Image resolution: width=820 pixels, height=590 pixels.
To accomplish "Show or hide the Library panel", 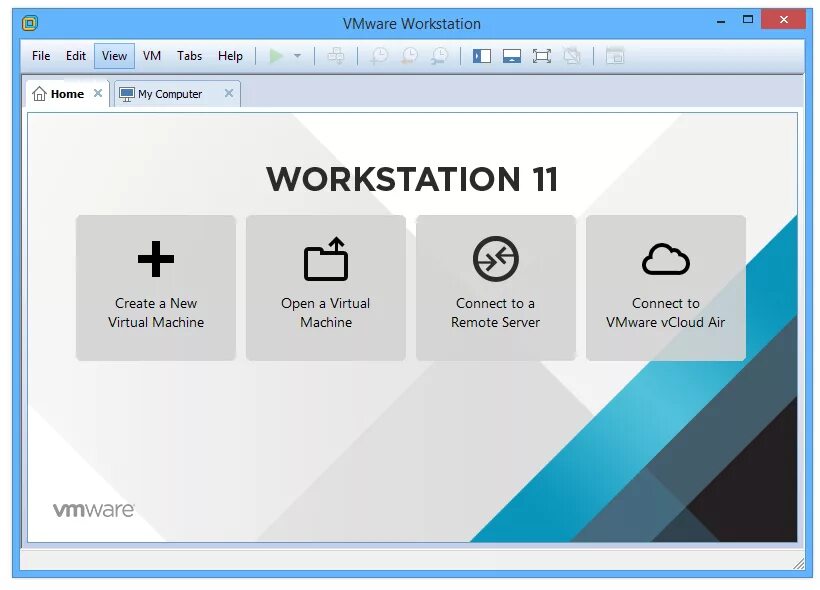I will tap(482, 56).
